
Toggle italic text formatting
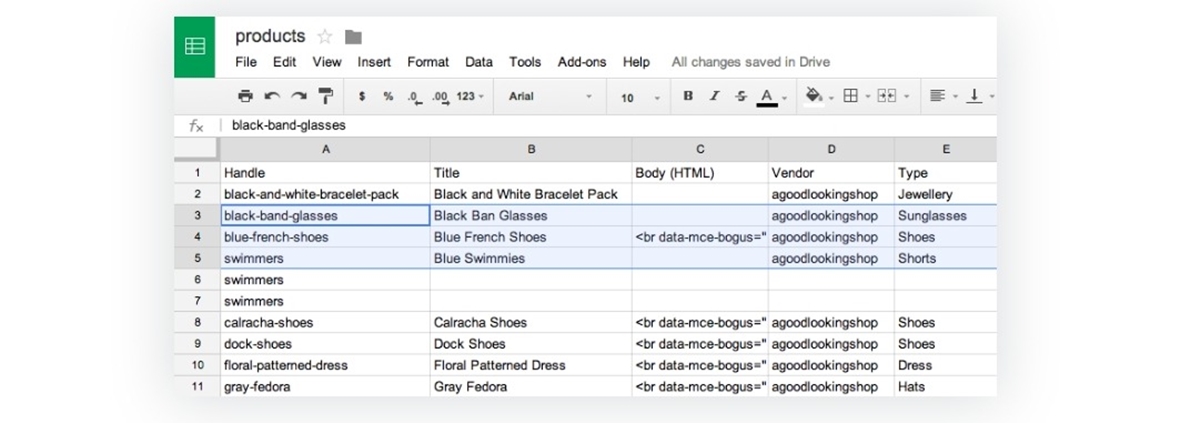714,96
